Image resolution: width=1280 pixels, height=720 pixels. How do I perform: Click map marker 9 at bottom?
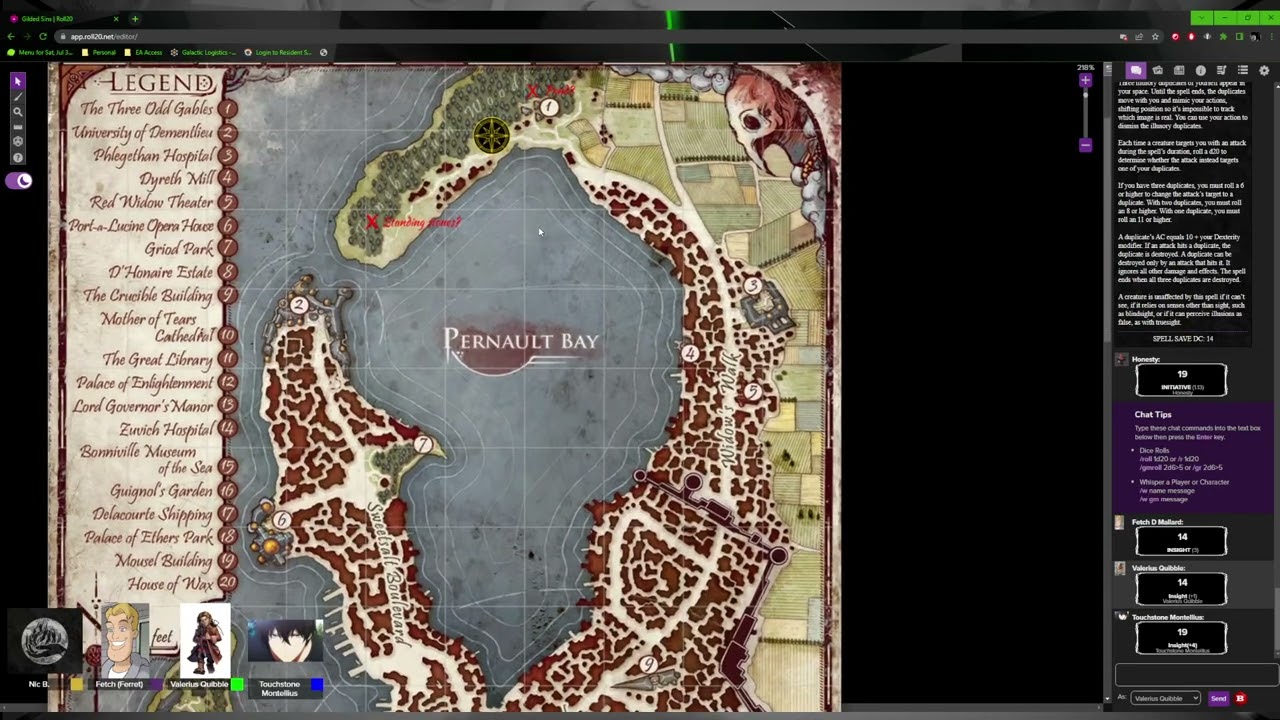[x=648, y=663]
